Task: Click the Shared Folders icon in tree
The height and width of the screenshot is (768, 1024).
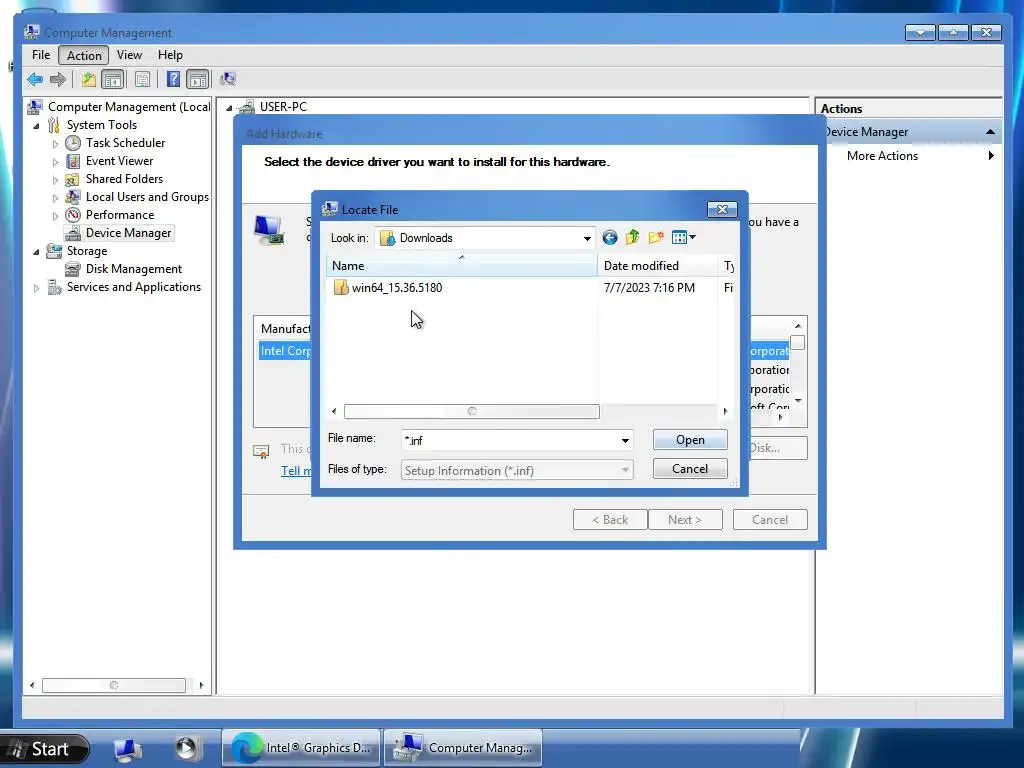Action: coord(73,179)
